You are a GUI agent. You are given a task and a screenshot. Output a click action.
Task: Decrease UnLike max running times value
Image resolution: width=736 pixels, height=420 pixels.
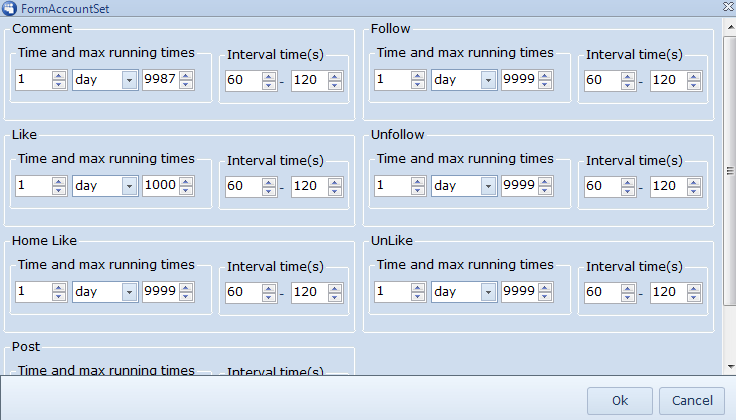tap(545, 296)
